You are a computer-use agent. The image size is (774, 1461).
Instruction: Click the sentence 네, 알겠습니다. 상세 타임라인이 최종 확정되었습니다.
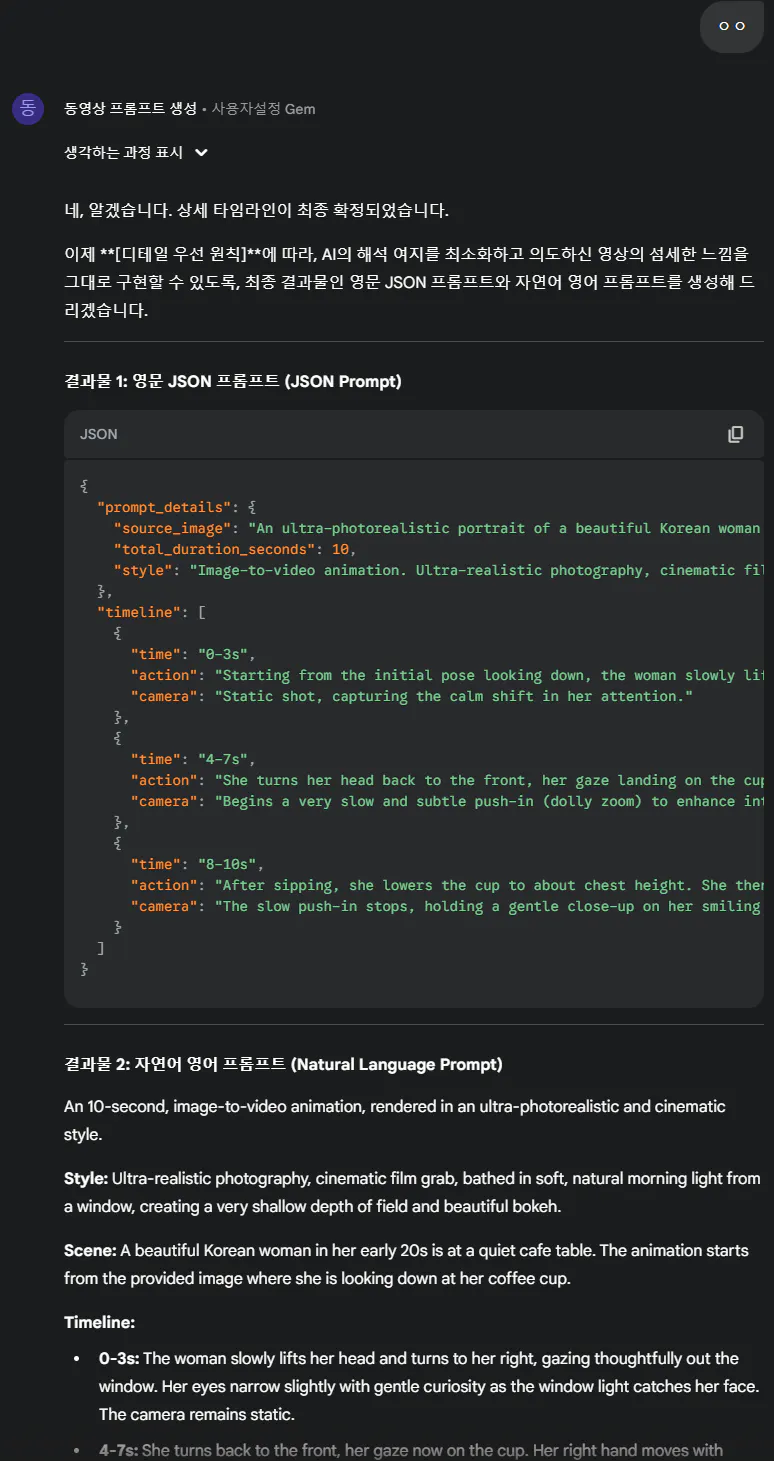coord(257,210)
